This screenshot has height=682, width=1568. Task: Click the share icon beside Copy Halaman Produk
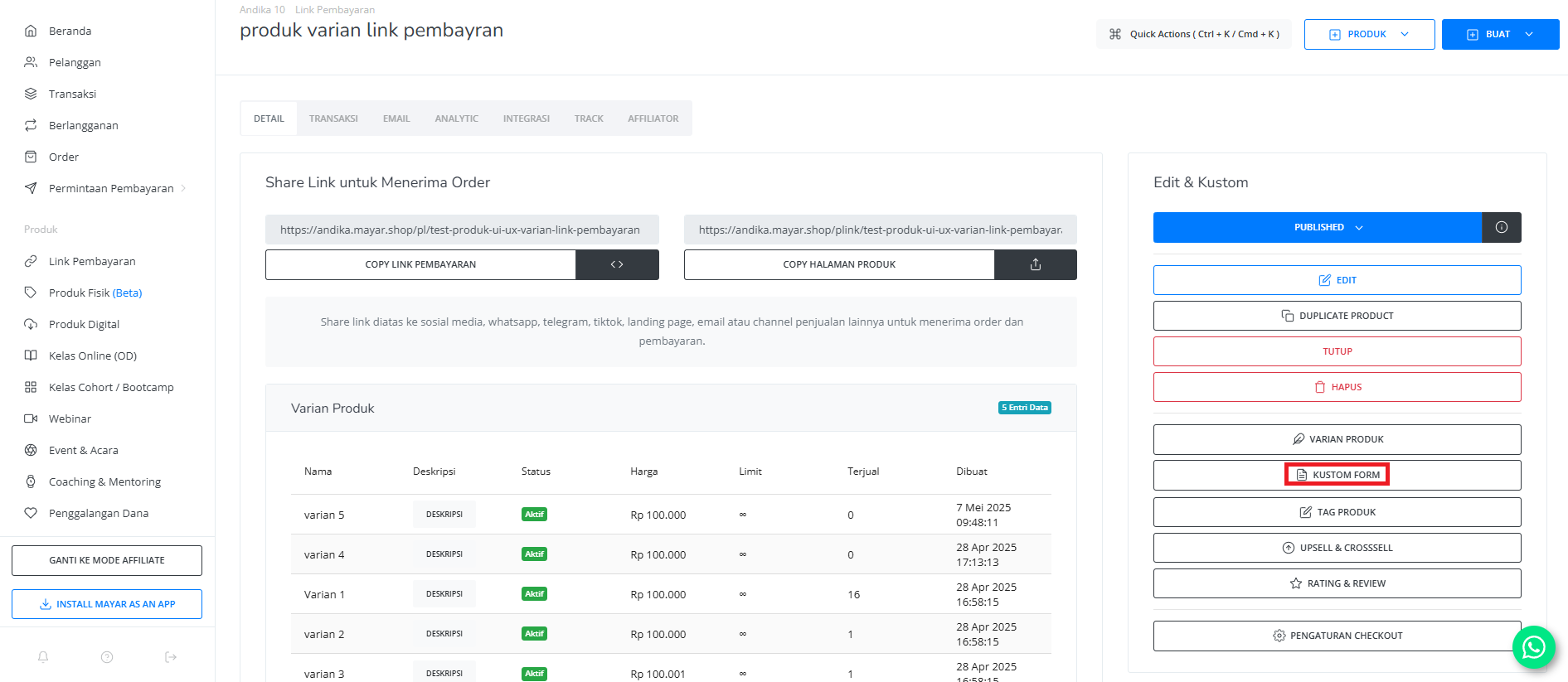click(1036, 264)
